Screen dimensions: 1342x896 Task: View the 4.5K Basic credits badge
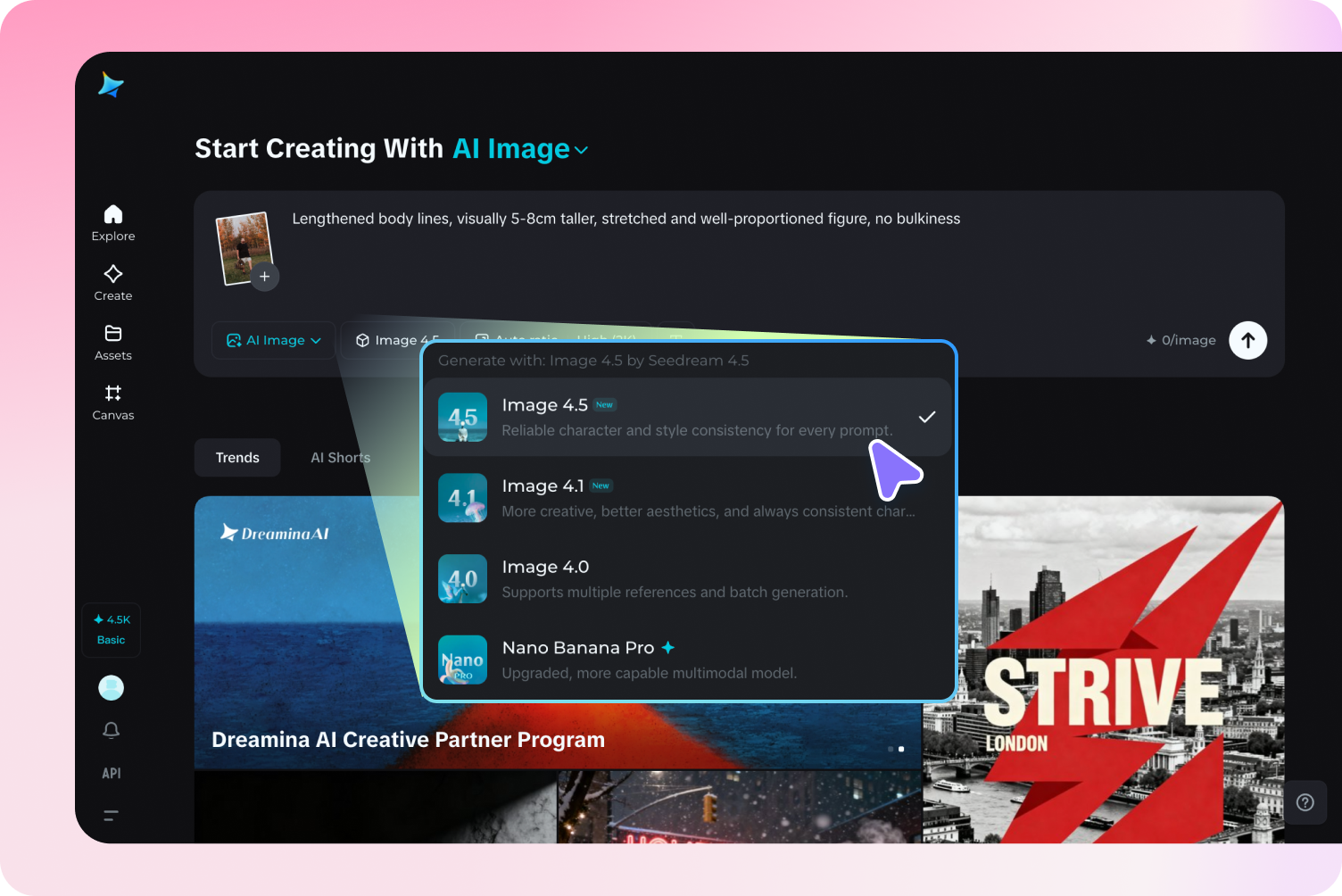click(x=112, y=630)
